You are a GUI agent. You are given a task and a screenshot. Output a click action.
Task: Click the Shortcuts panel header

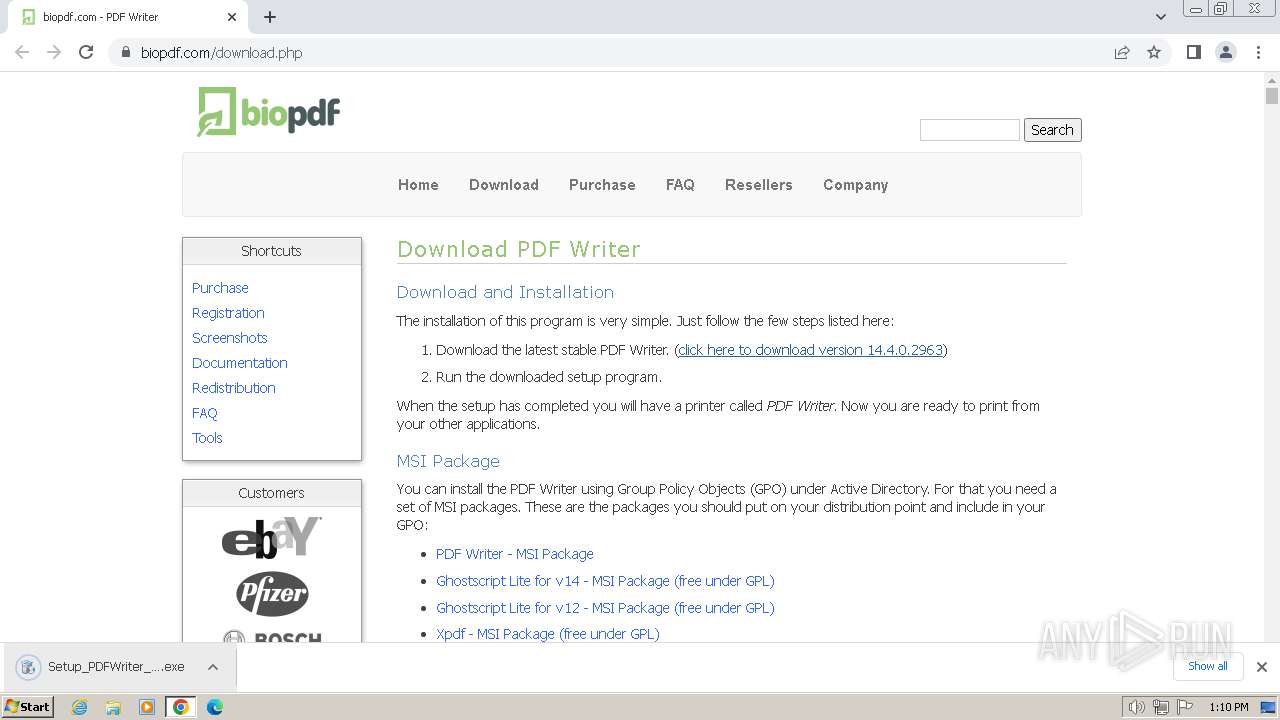point(271,251)
